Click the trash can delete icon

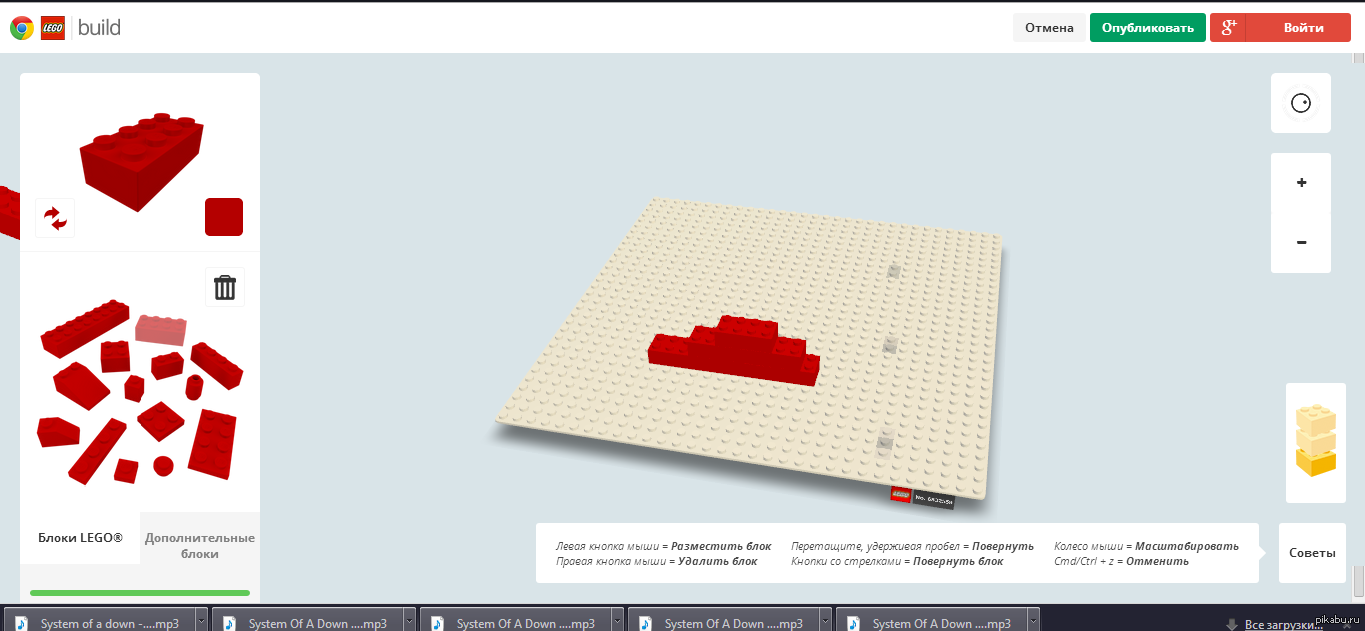[x=225, y=288]
